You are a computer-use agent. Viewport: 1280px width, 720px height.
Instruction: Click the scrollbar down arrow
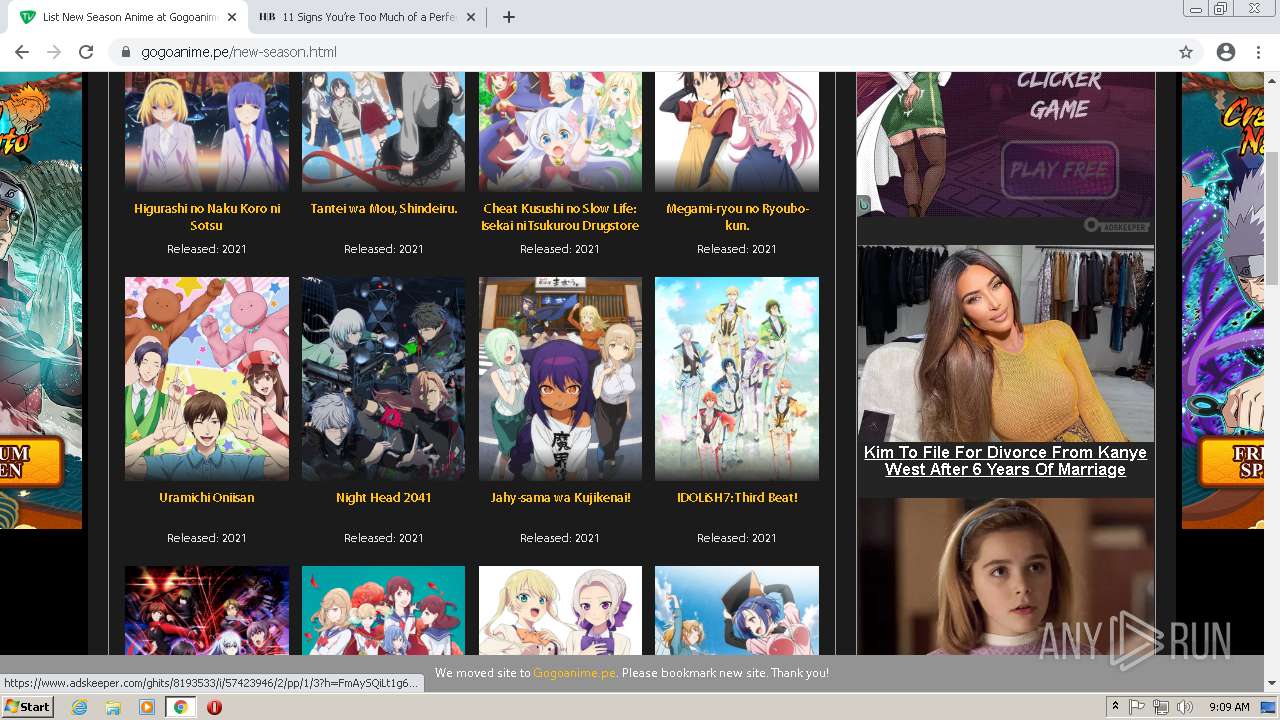click(x=1272, y=684)
